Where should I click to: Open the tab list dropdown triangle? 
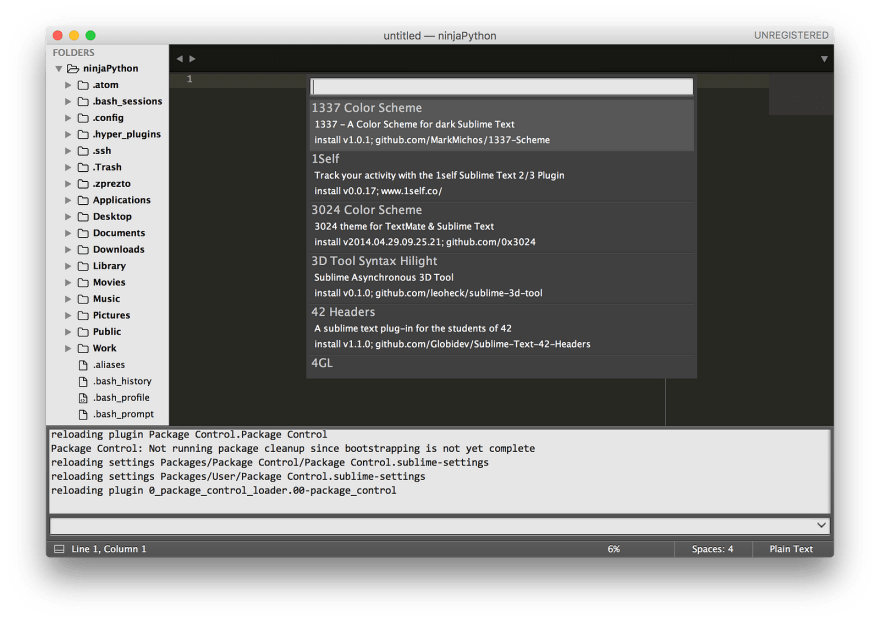824,59
